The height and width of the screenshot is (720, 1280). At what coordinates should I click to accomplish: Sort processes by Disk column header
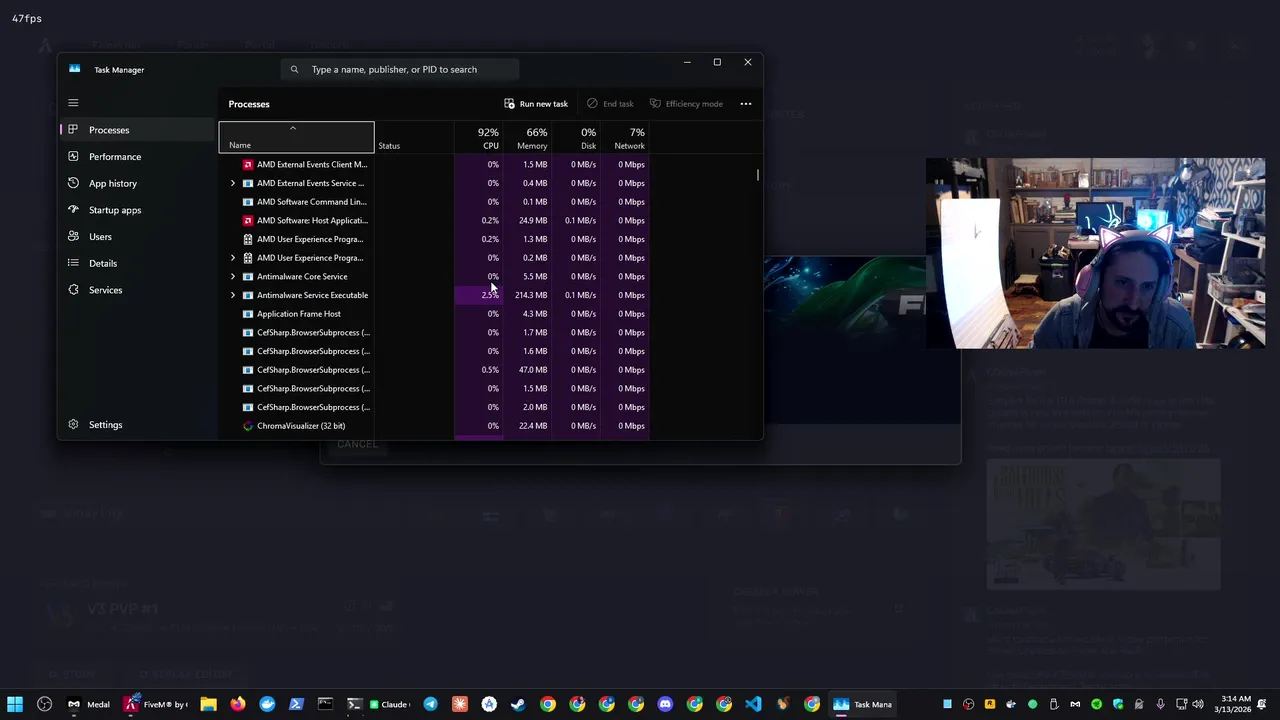(577, 138)
